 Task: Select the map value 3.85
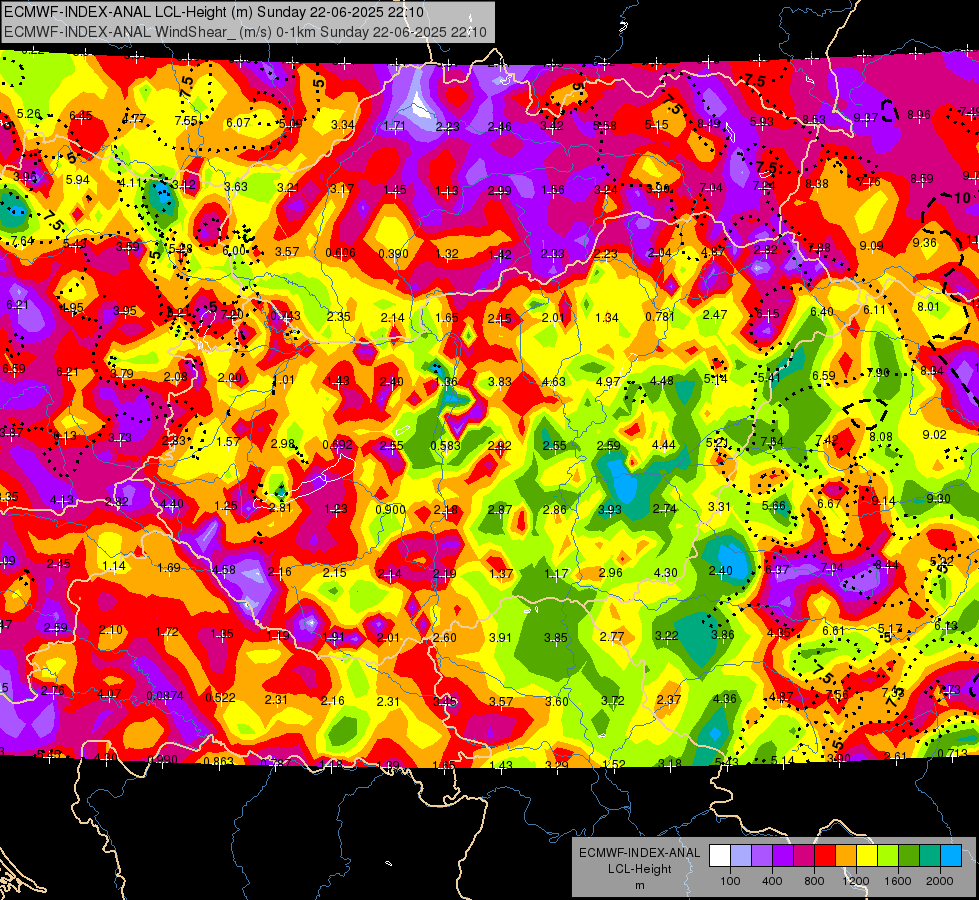point(555,638)
